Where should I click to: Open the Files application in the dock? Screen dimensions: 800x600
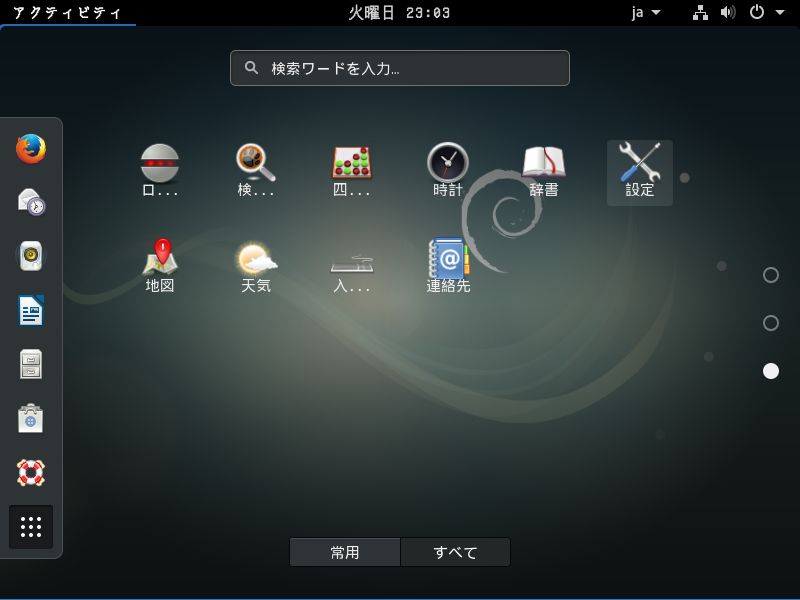point(30,365)
